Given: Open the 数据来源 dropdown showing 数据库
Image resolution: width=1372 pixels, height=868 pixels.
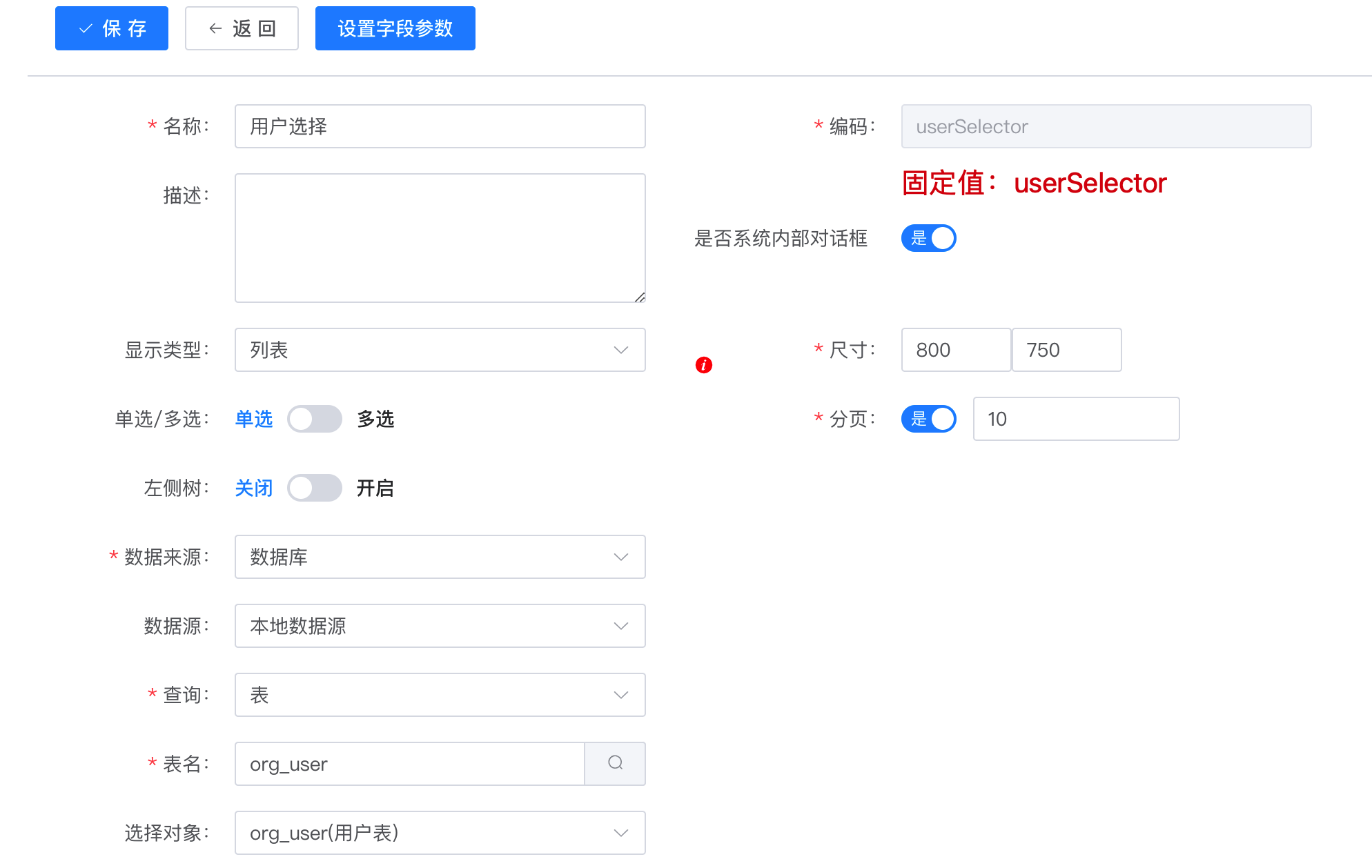Looking at the screenshot, I should (440, 557).
